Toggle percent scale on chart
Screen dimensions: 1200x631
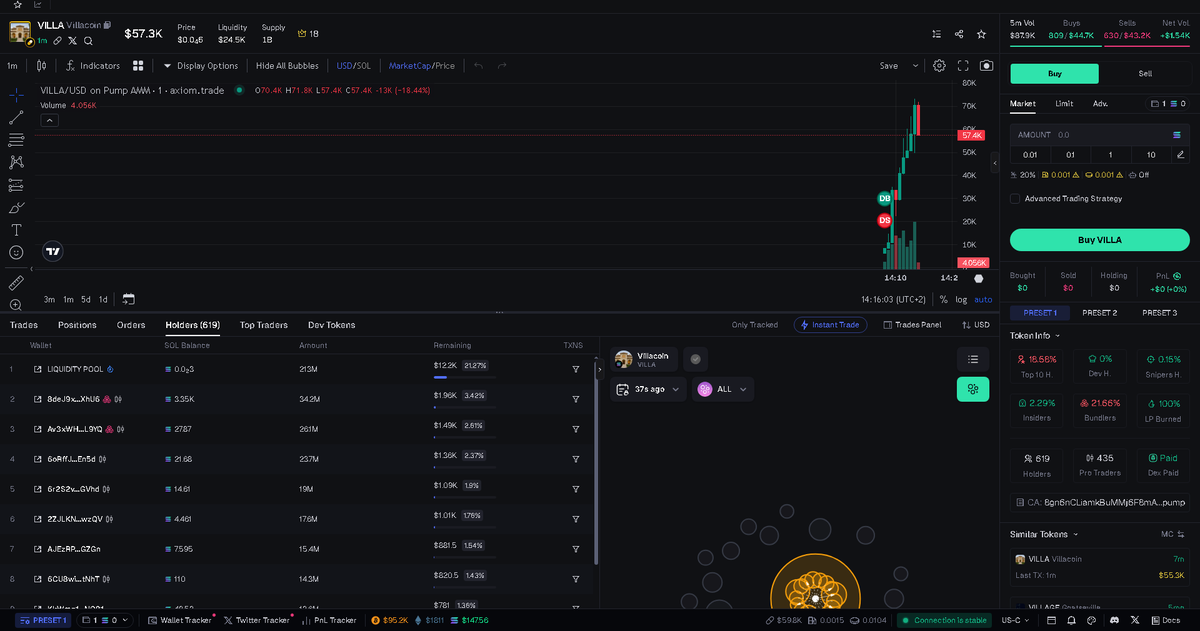943,299
